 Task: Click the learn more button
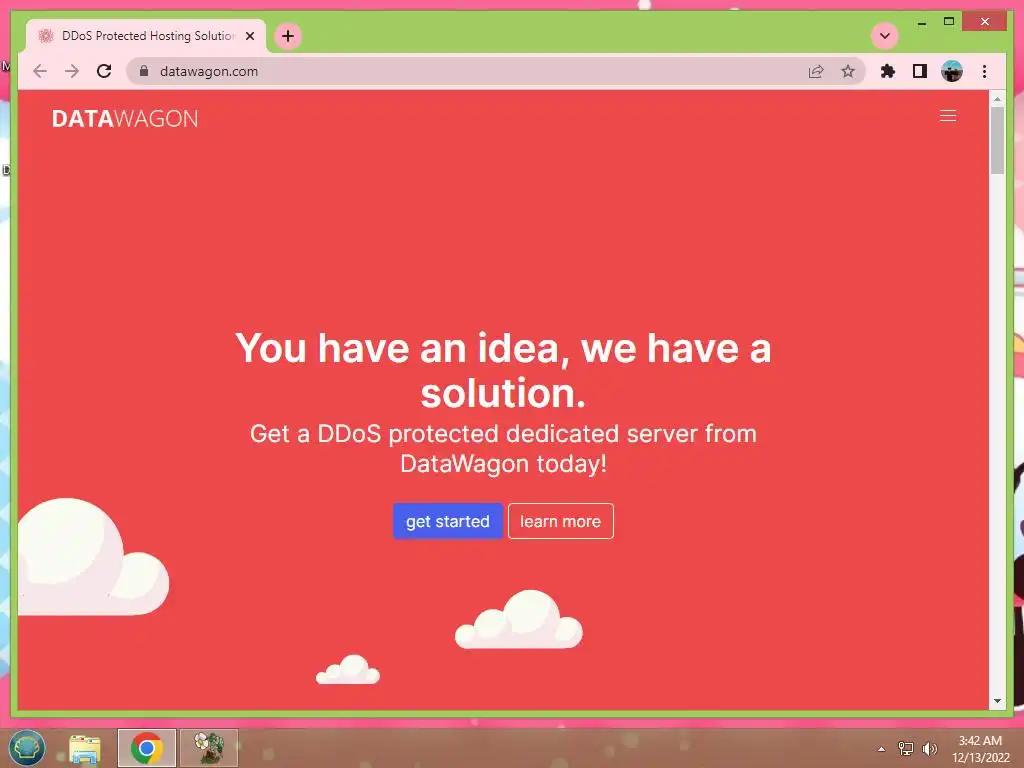[560, 521]
